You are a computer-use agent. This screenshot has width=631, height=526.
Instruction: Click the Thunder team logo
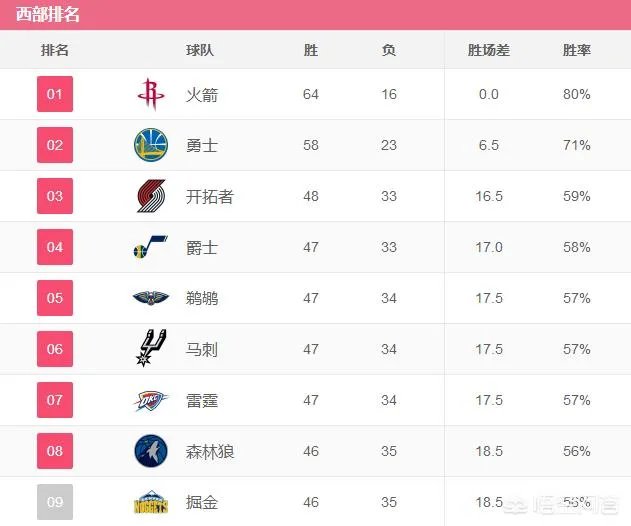(150, 400)
